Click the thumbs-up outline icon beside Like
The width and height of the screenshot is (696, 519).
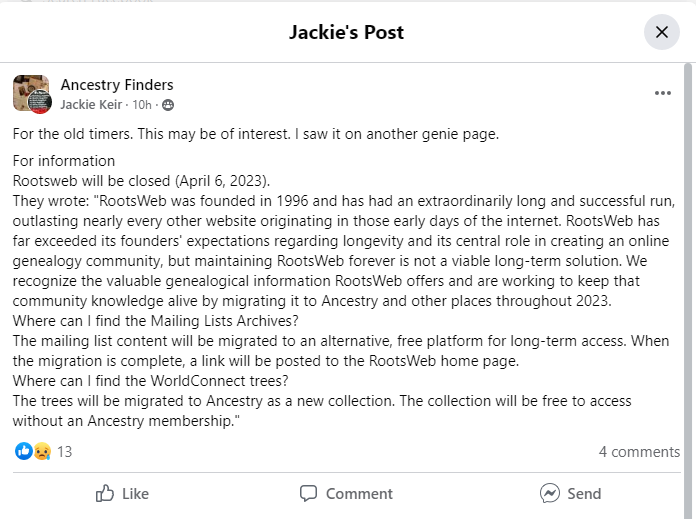point(105,493)
